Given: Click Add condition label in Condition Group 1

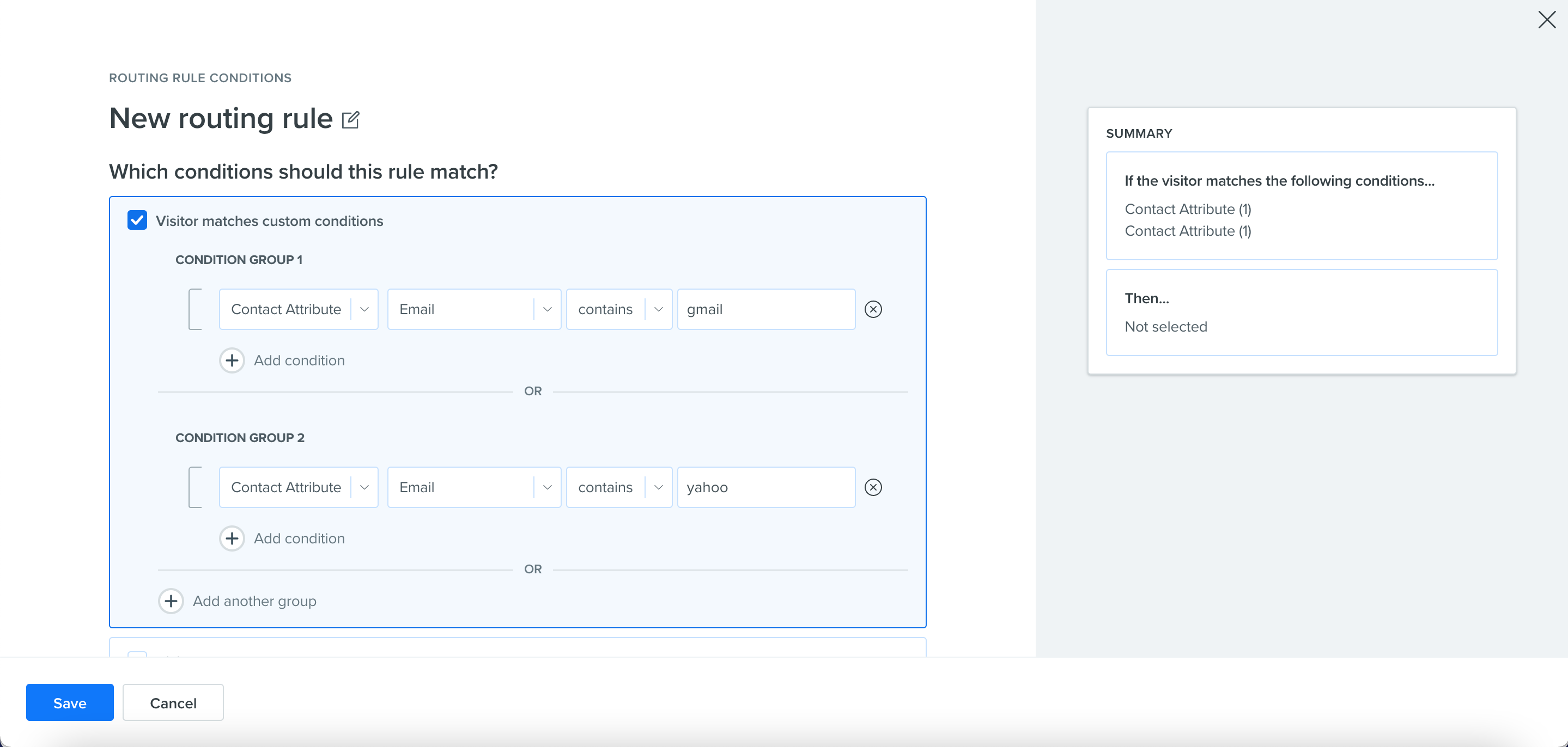Looking at the screenshot, I should tap(299, 360).
